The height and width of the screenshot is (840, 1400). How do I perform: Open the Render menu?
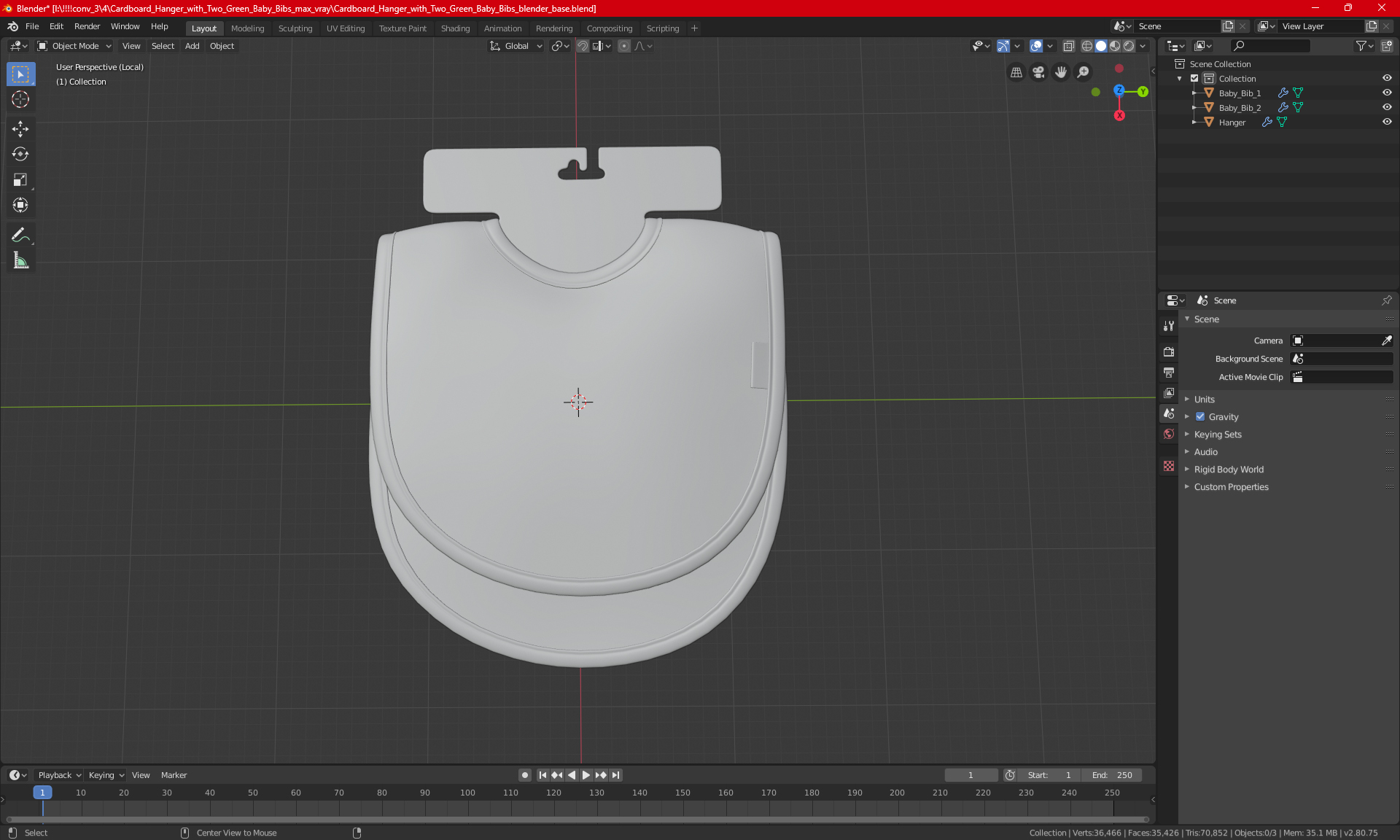click(87, 26)
